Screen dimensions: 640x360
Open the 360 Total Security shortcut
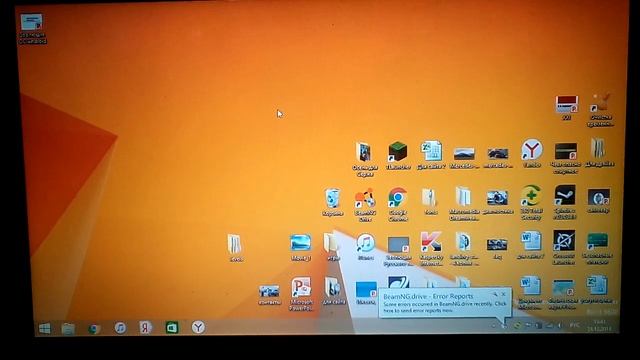531,203
